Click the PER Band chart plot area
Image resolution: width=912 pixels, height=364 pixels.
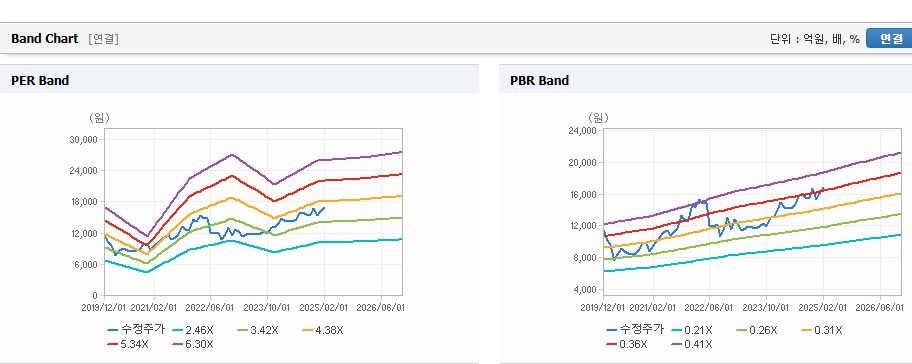tap(253, 212)
